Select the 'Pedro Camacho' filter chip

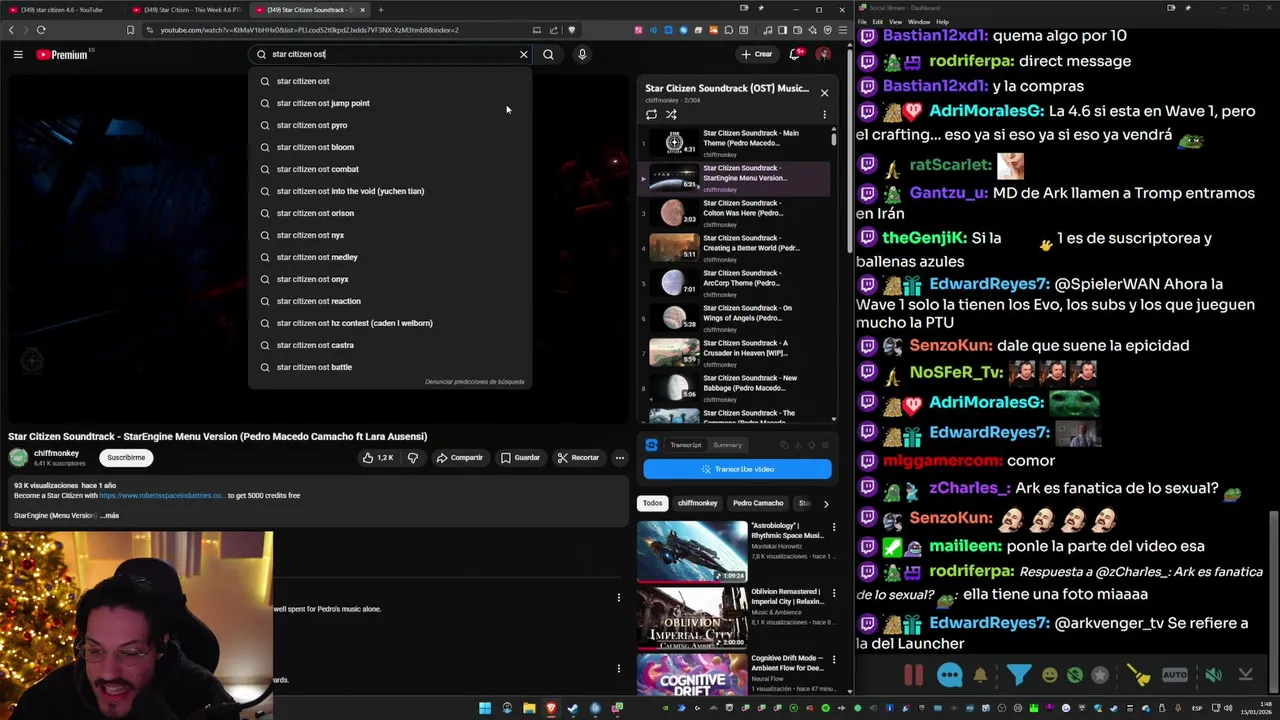(758, 503)
